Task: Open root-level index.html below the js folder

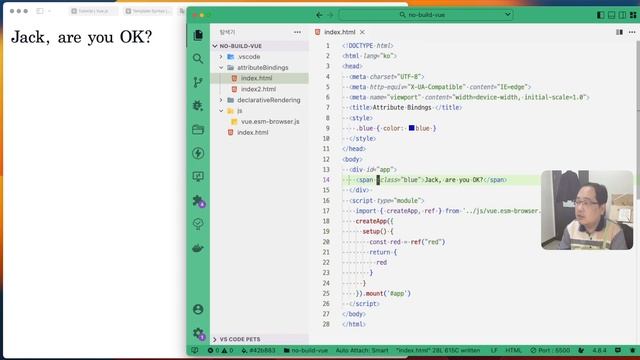Action: point(253,132)
